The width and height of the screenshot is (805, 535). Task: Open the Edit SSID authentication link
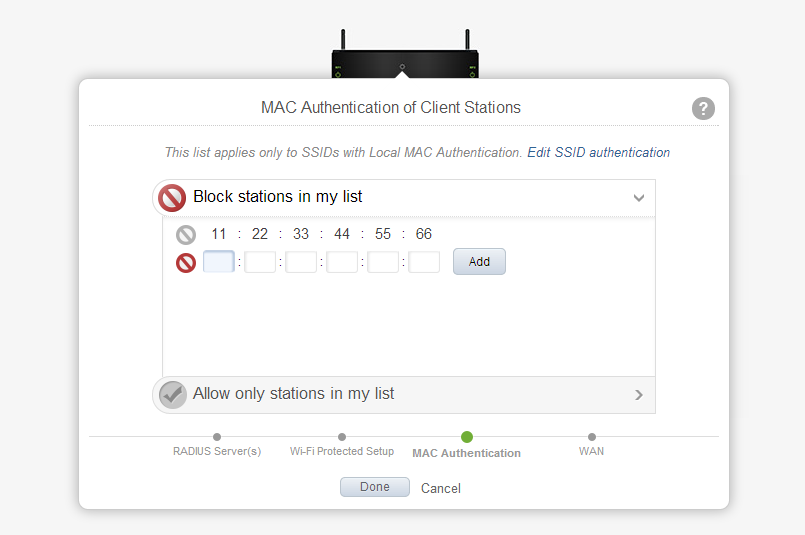[599, 152]
